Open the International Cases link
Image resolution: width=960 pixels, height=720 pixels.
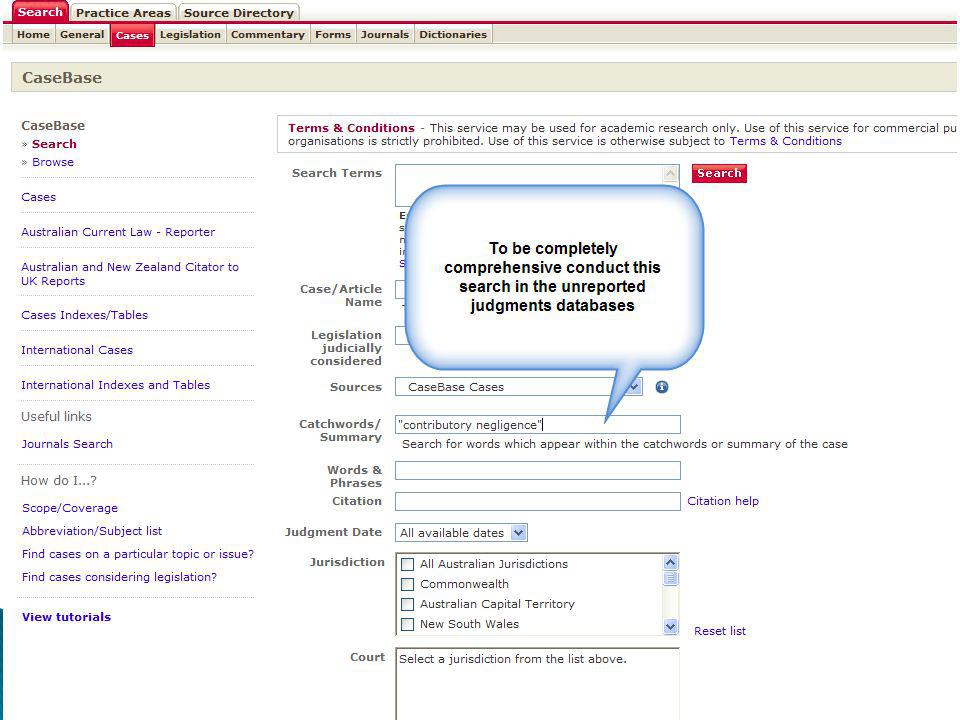77,350
